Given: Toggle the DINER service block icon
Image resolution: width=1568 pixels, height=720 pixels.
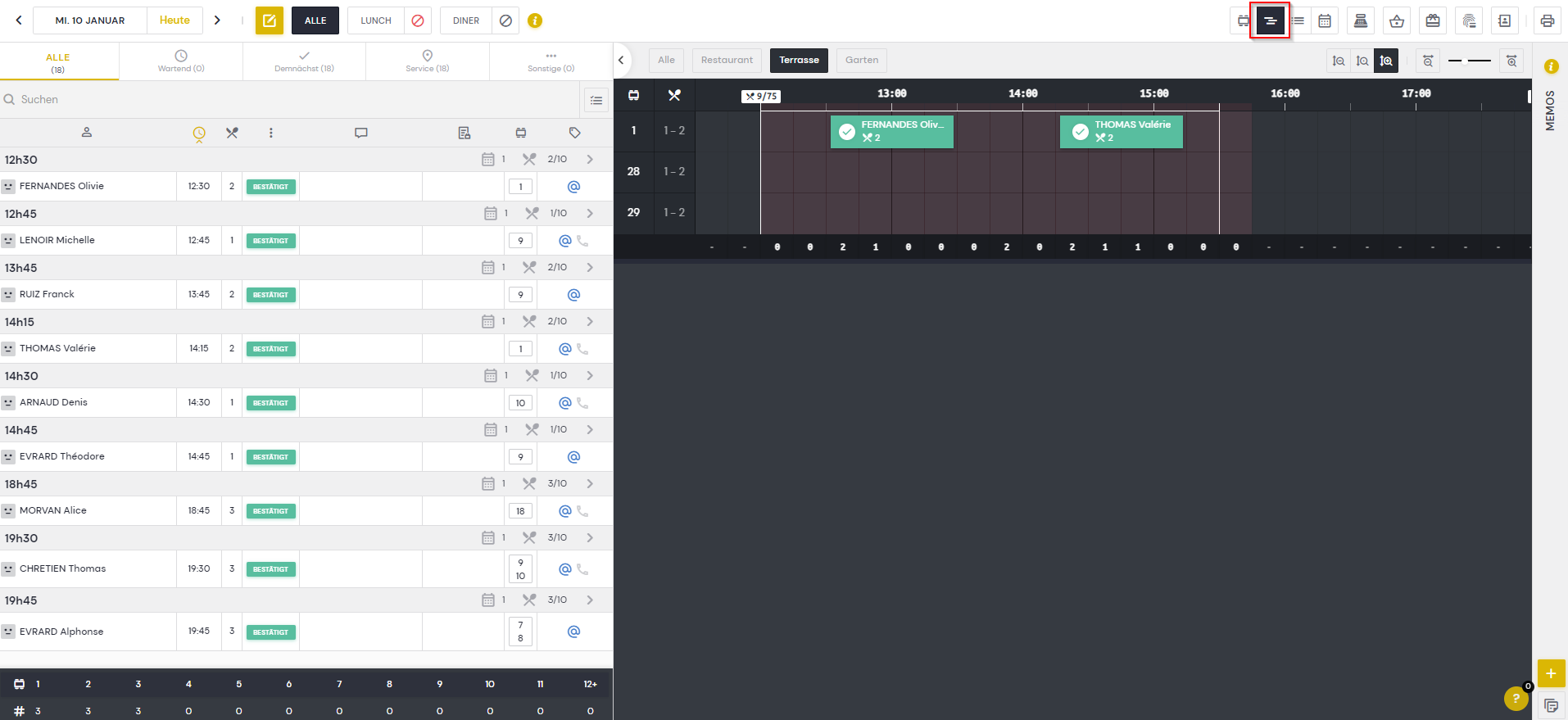Looking at the screenshot, I should (x=505, y=20).
